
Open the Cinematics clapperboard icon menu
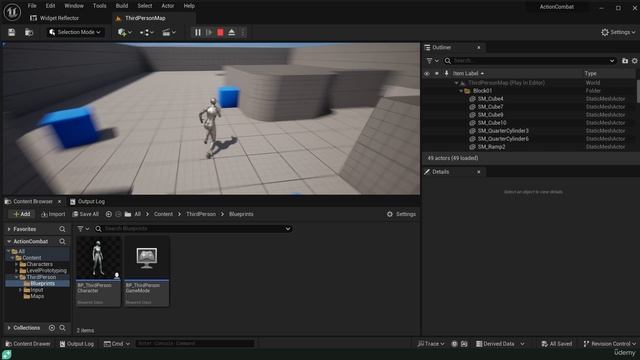(169, 32)
